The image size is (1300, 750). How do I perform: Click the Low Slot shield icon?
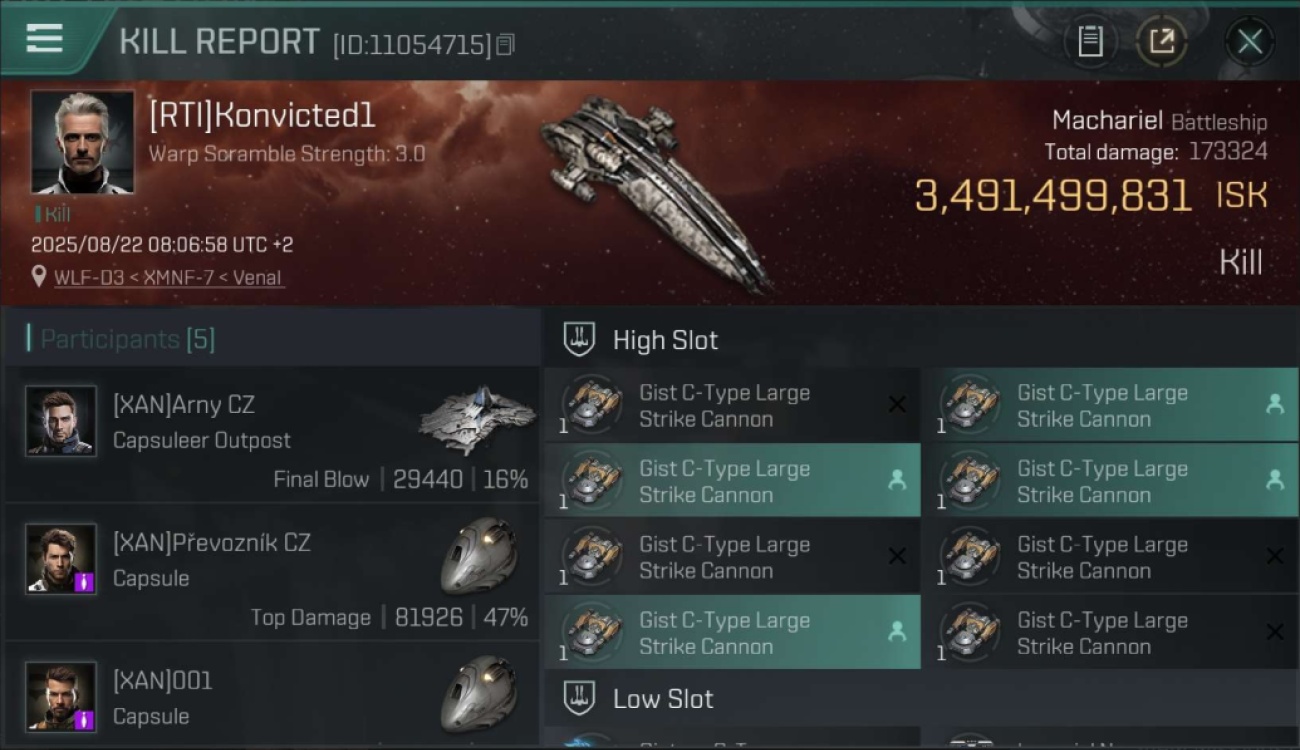[580, 698]
